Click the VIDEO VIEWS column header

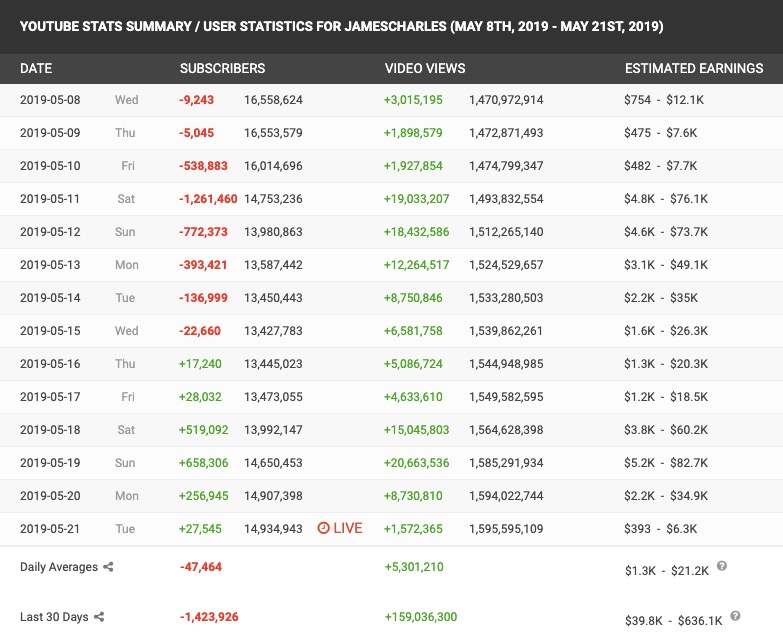(x=425, y=68)
